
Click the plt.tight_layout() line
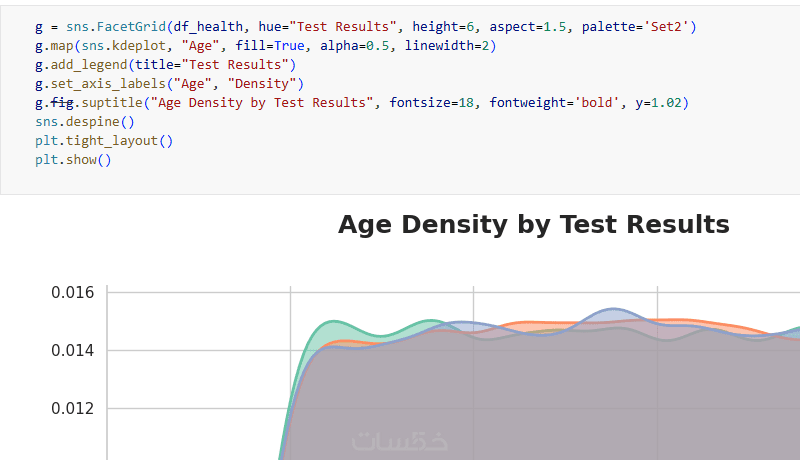[104, 141]
